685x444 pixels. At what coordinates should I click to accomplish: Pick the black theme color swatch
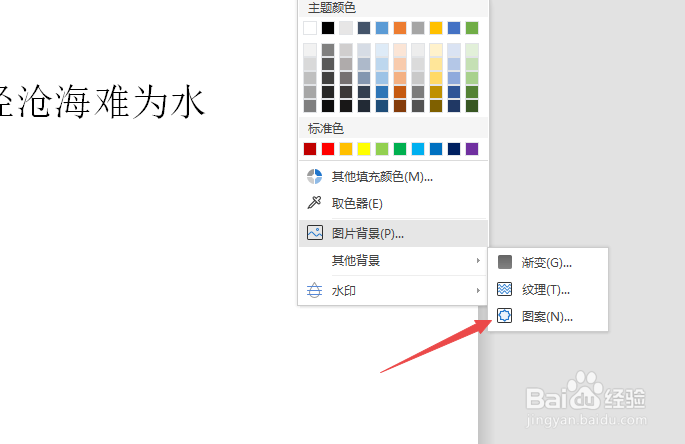(x=328, y=28)
